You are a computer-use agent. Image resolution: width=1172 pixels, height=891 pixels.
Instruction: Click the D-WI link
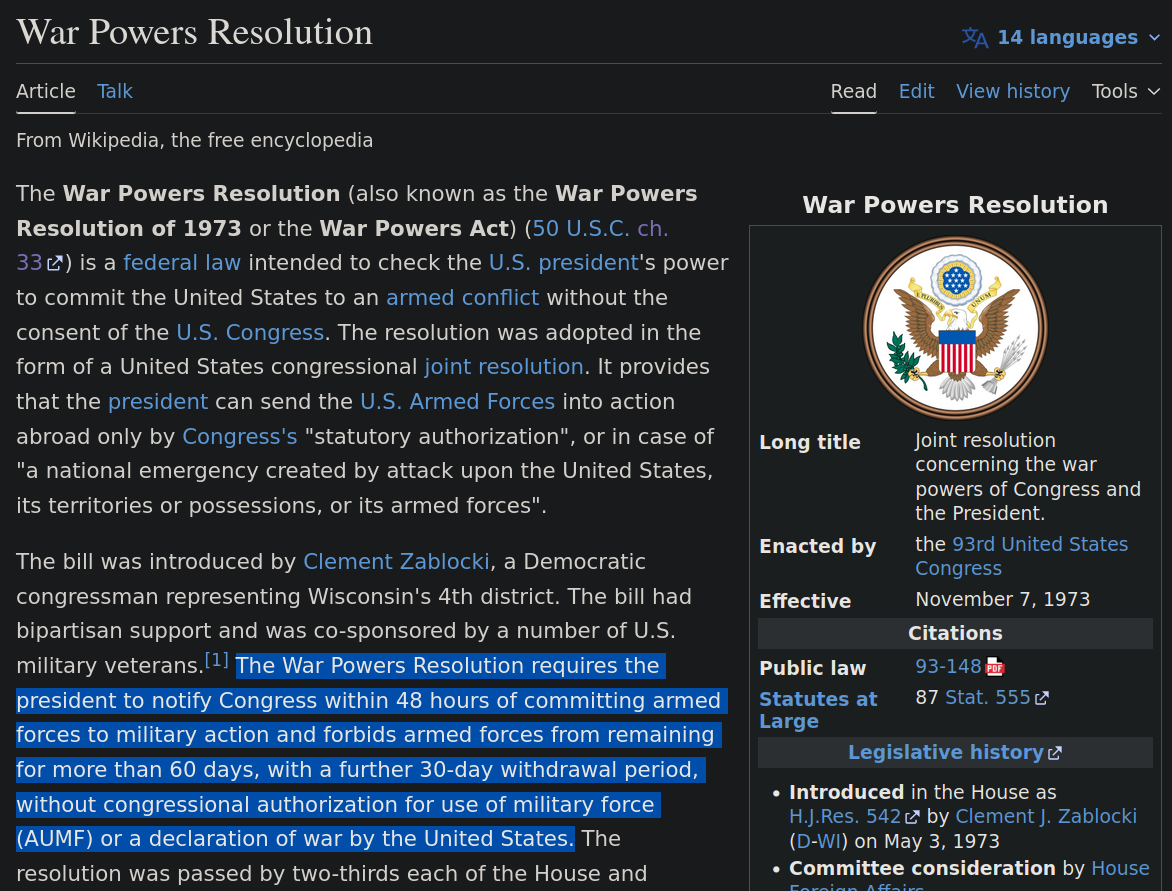click(x=818, y=841)
